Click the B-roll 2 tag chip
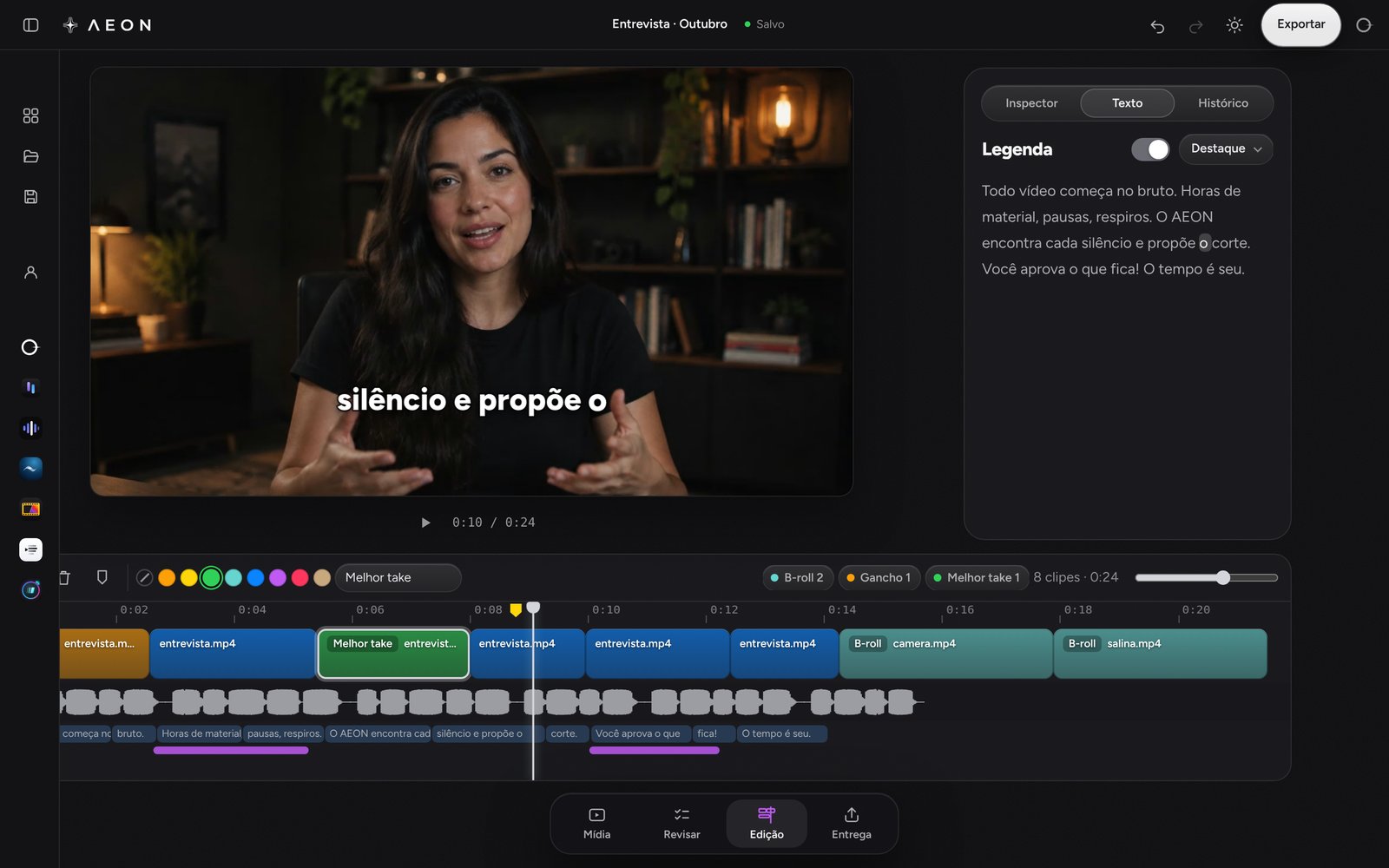Image resolution: width=1389 pixels, height=868 pixels. (x=797, y=577)
